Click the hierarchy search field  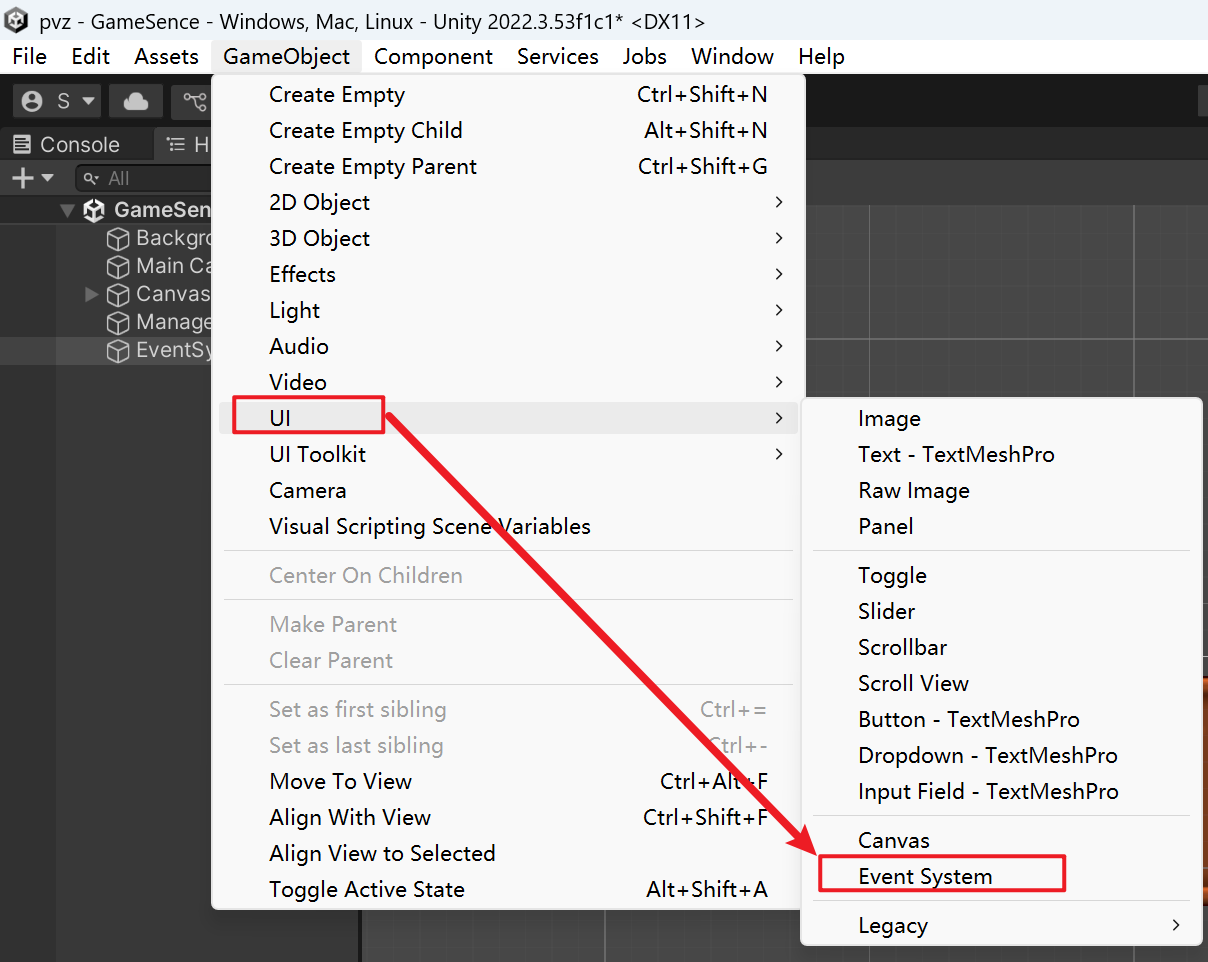[145, 178]
